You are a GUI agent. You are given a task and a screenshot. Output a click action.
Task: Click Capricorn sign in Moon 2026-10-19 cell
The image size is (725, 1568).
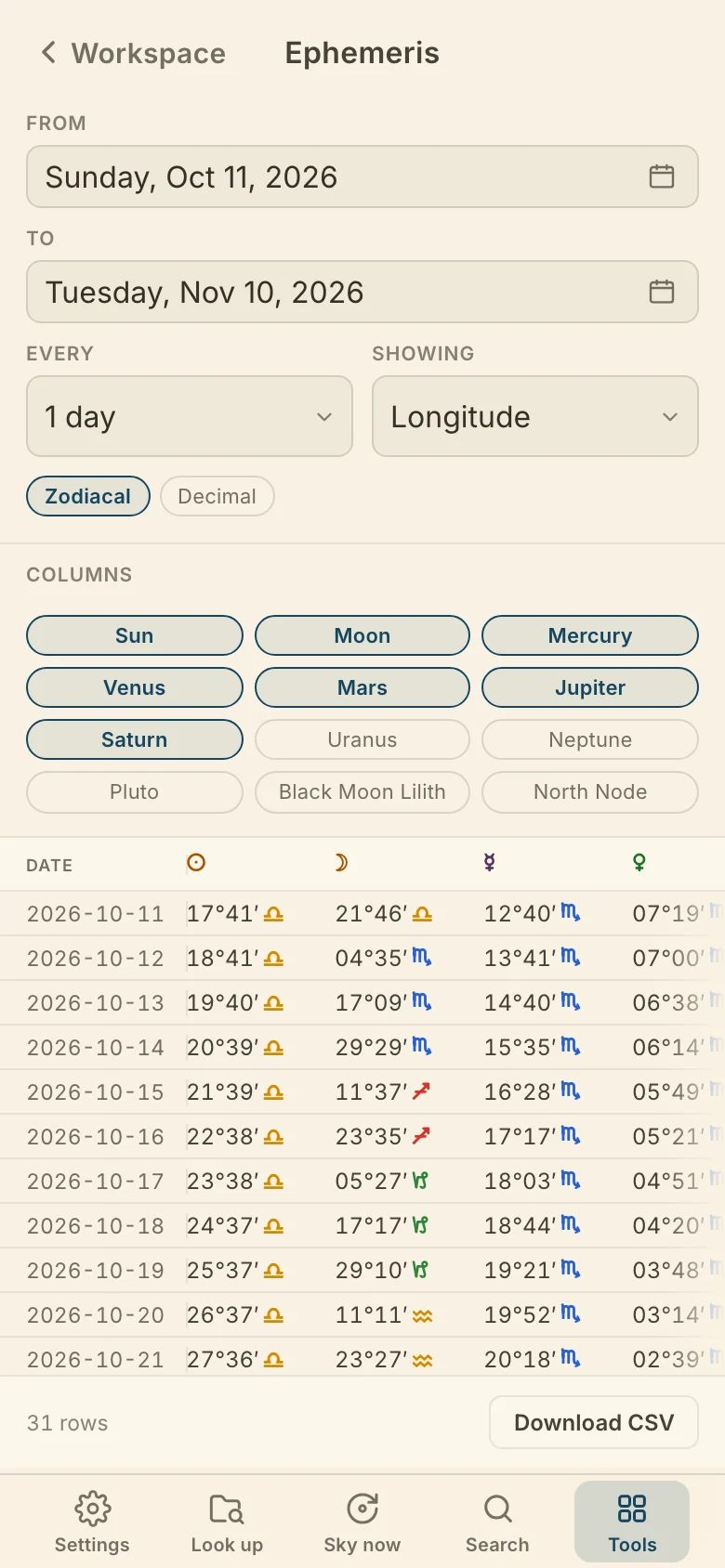point(420,1270)
